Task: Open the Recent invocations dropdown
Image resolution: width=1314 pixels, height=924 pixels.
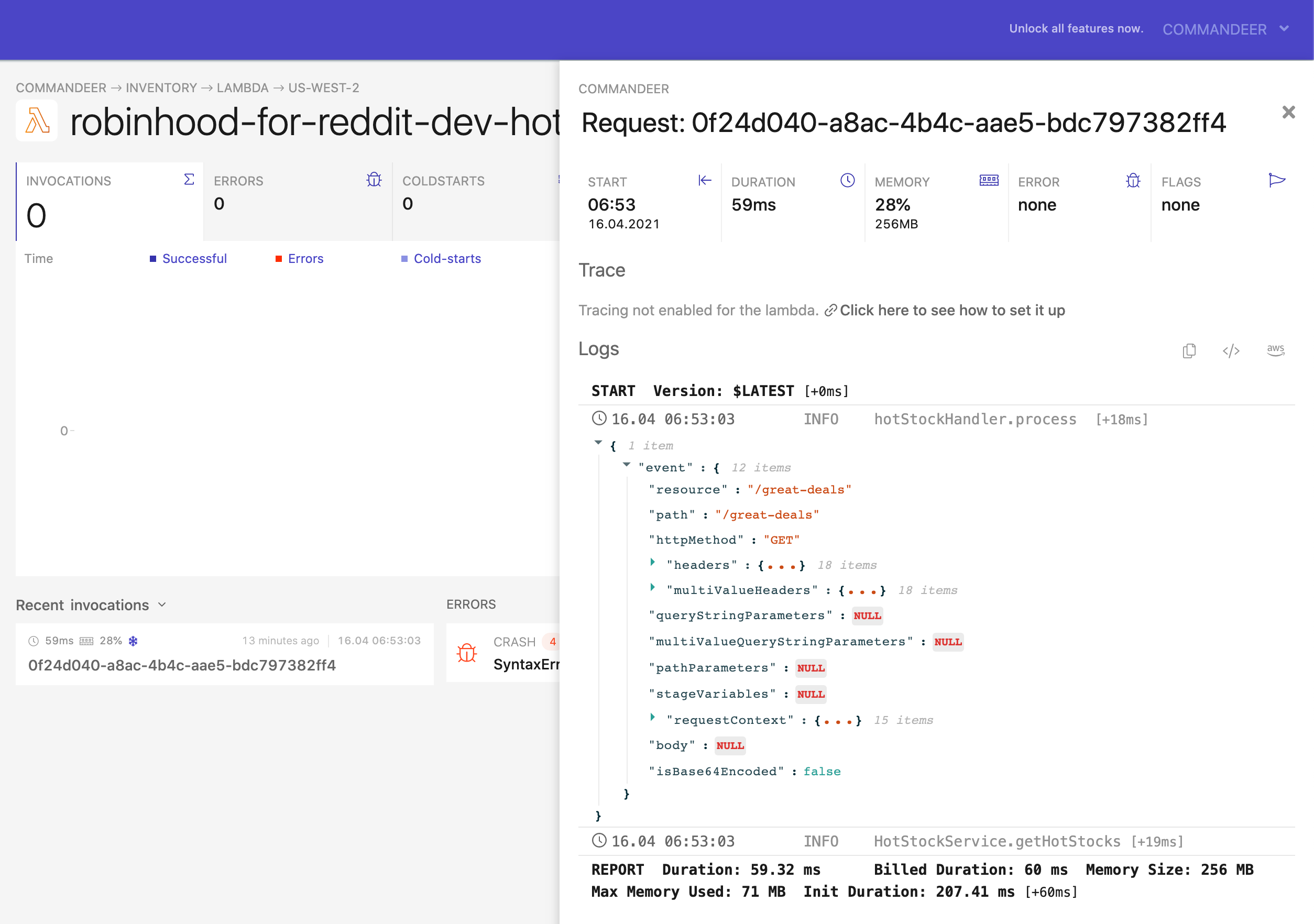Action: coord(91,605)
